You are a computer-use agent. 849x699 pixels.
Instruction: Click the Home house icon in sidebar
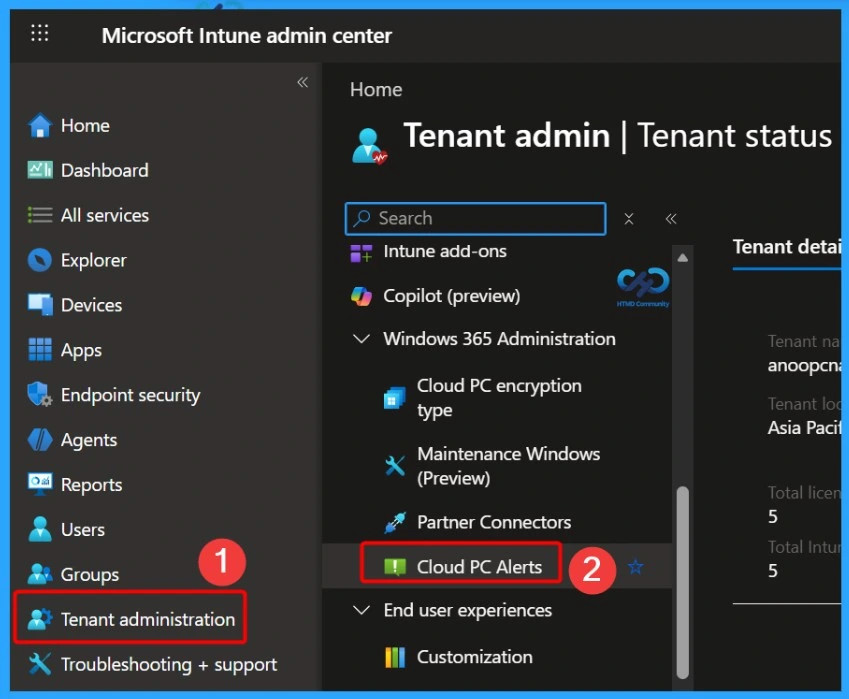pyautogui.click(x=40, y=126)
